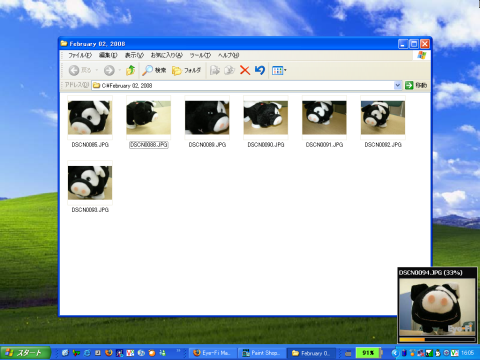Open the ヘルプ (Help) menu
Screen dimensions: 480x360
click(229, 55)
